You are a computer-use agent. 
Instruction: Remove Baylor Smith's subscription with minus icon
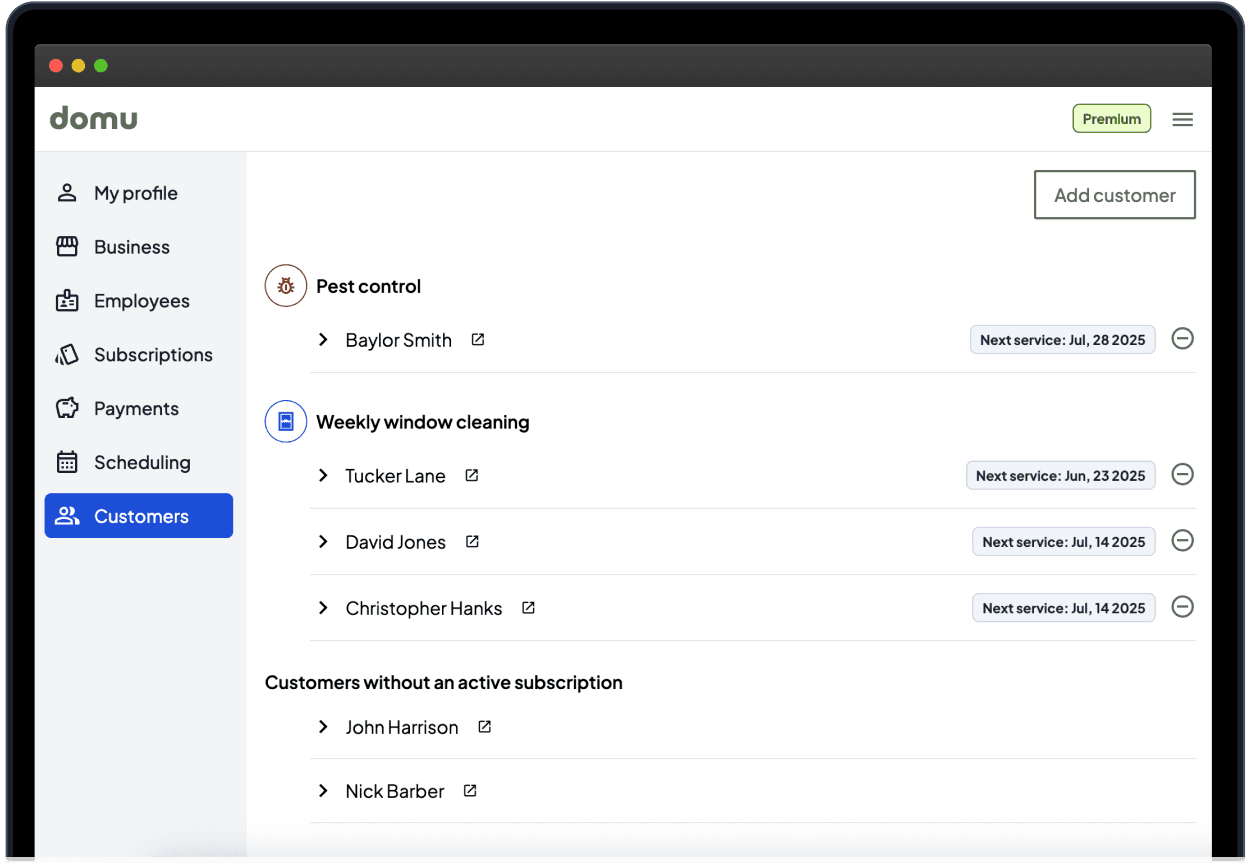pyautogui.click(x=1182, y=339)
